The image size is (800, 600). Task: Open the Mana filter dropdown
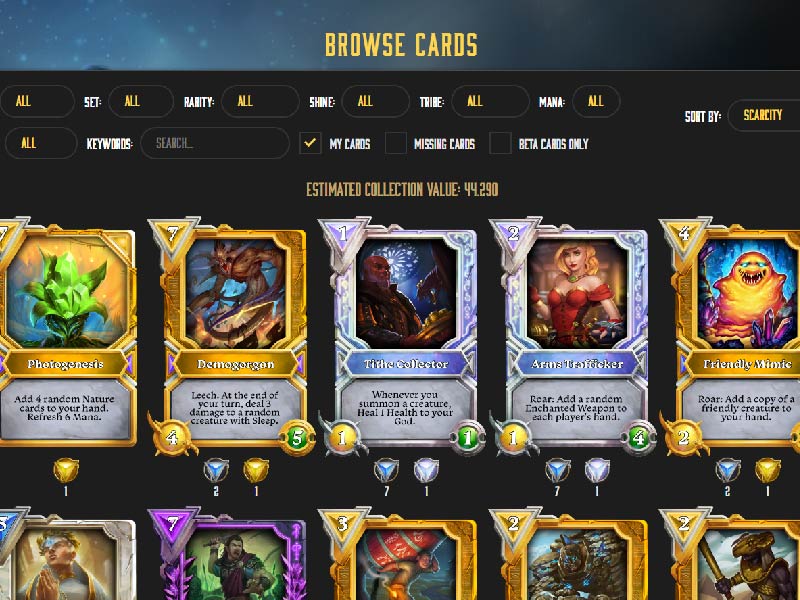(x=596, y=101)
